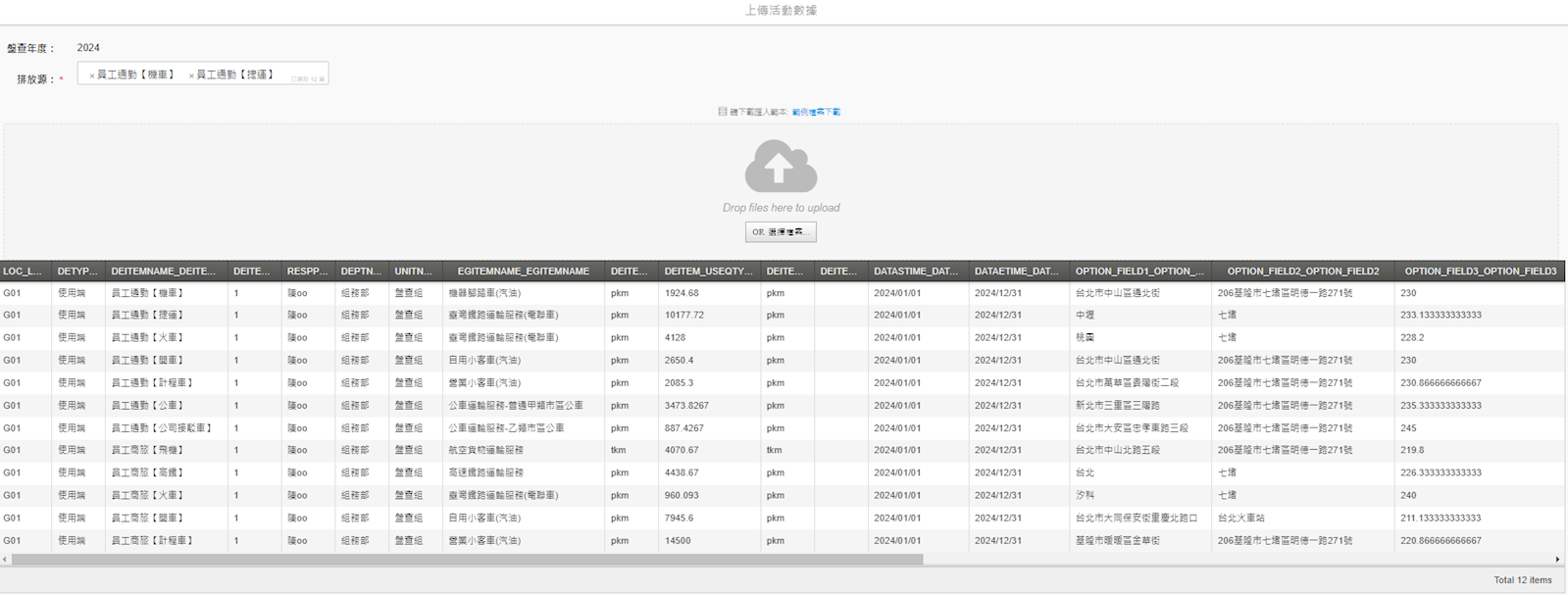This screenshot has height=595, width=1568.
Task: Sort by the OPTION_FIELD3 column header
Action: (1479, 272)
